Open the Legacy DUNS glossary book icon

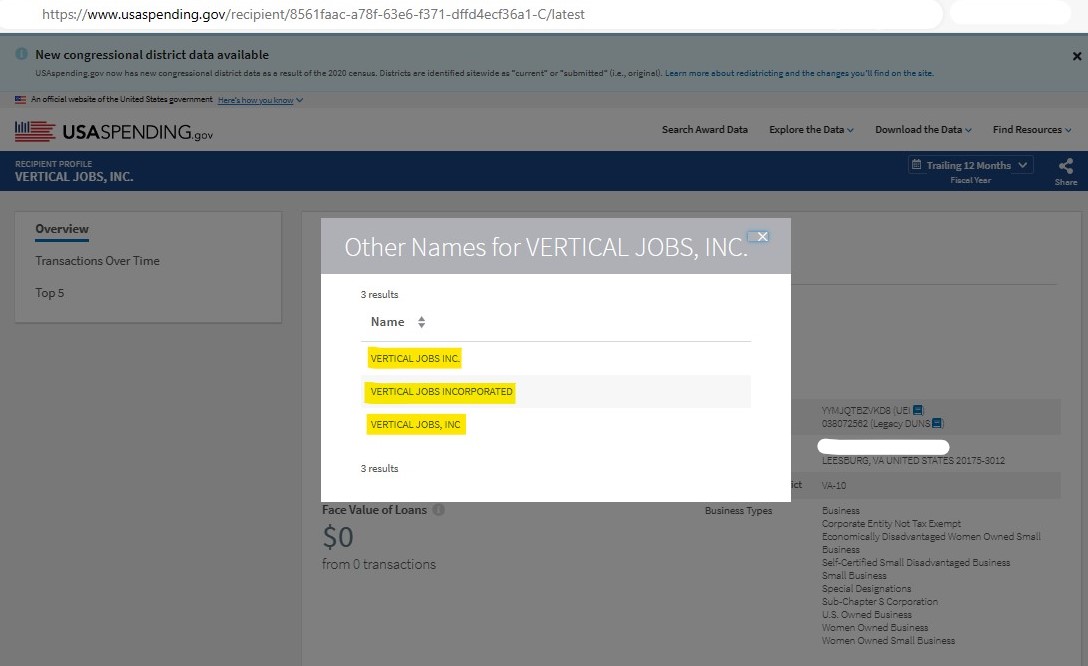point(937,423)
